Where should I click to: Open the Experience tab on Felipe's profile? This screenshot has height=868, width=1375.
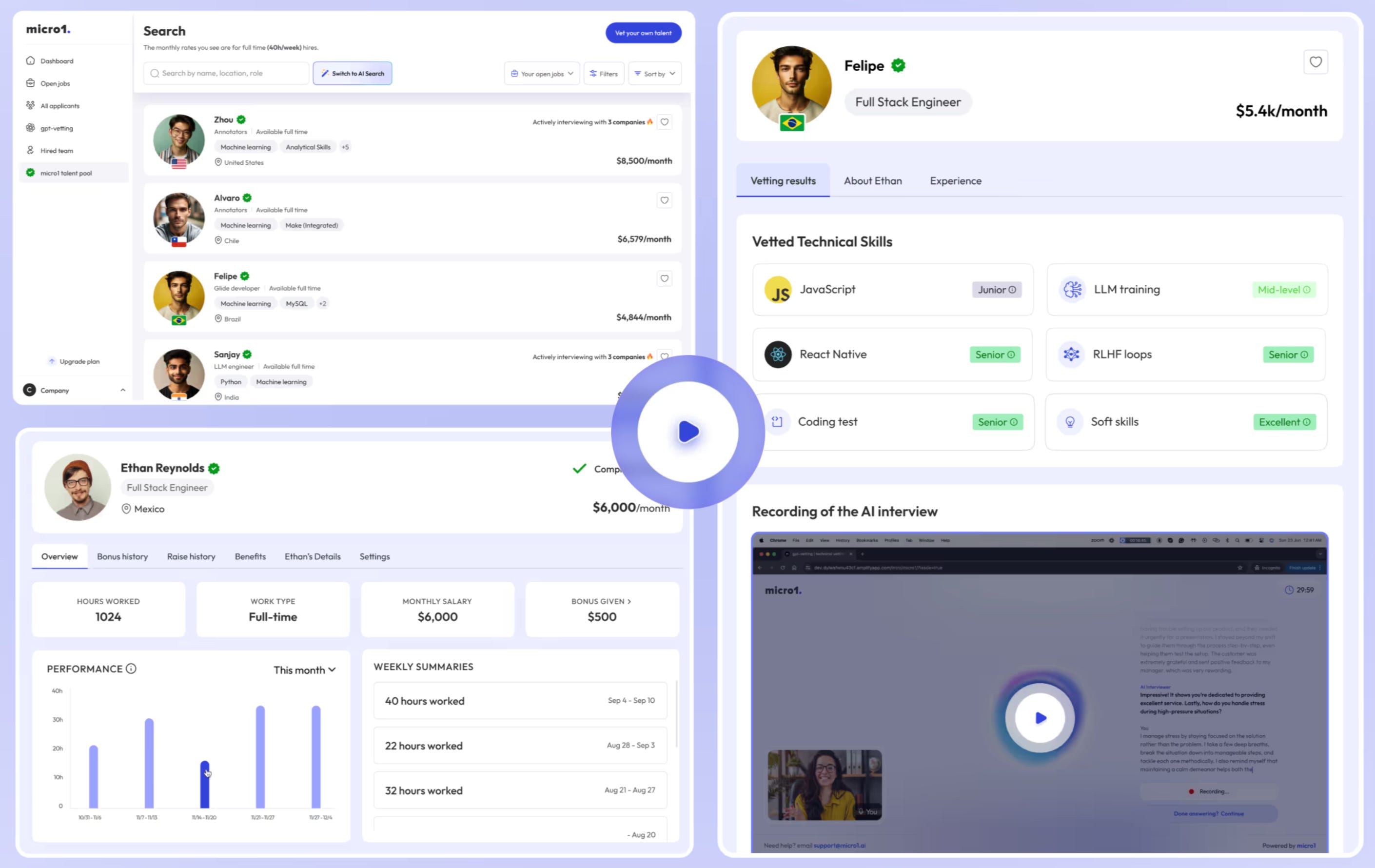[955, 181]
